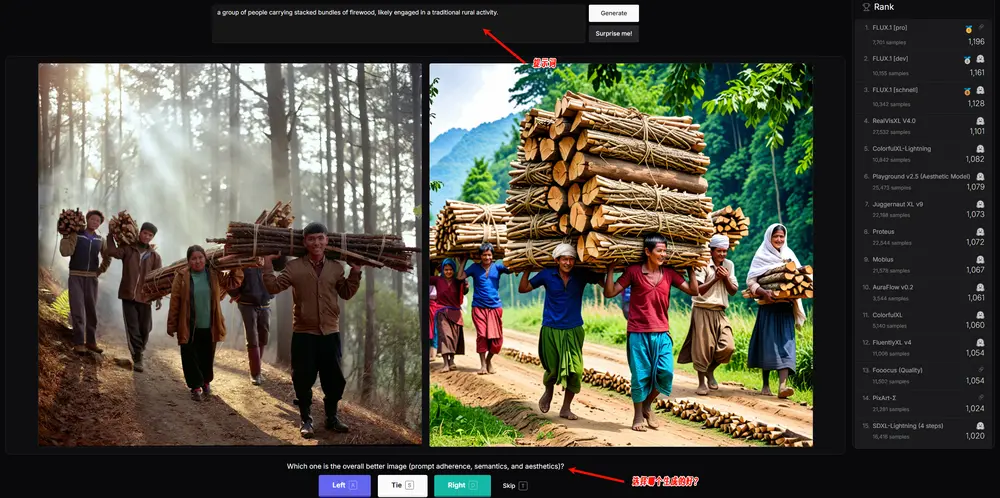Click the link icon next to PixArt-Σ
The height and width of the screenshot is (498, 1000).
point(980,397)
